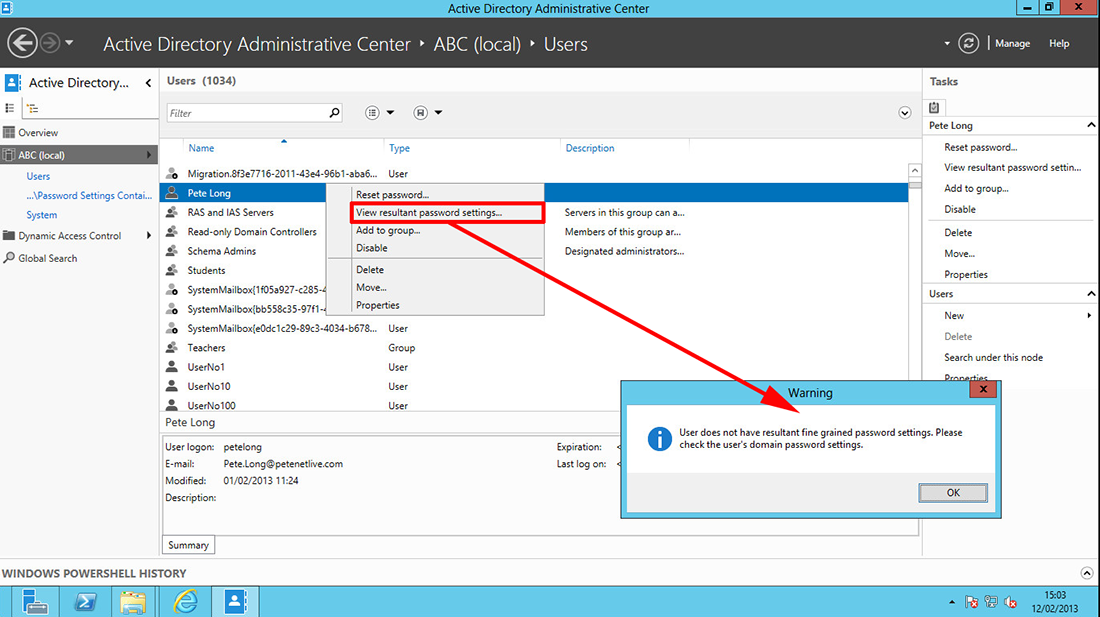Viewport: 1100px width, 617px height.
Task: Switch navigation to tree view icon
Action: point(32,108)
